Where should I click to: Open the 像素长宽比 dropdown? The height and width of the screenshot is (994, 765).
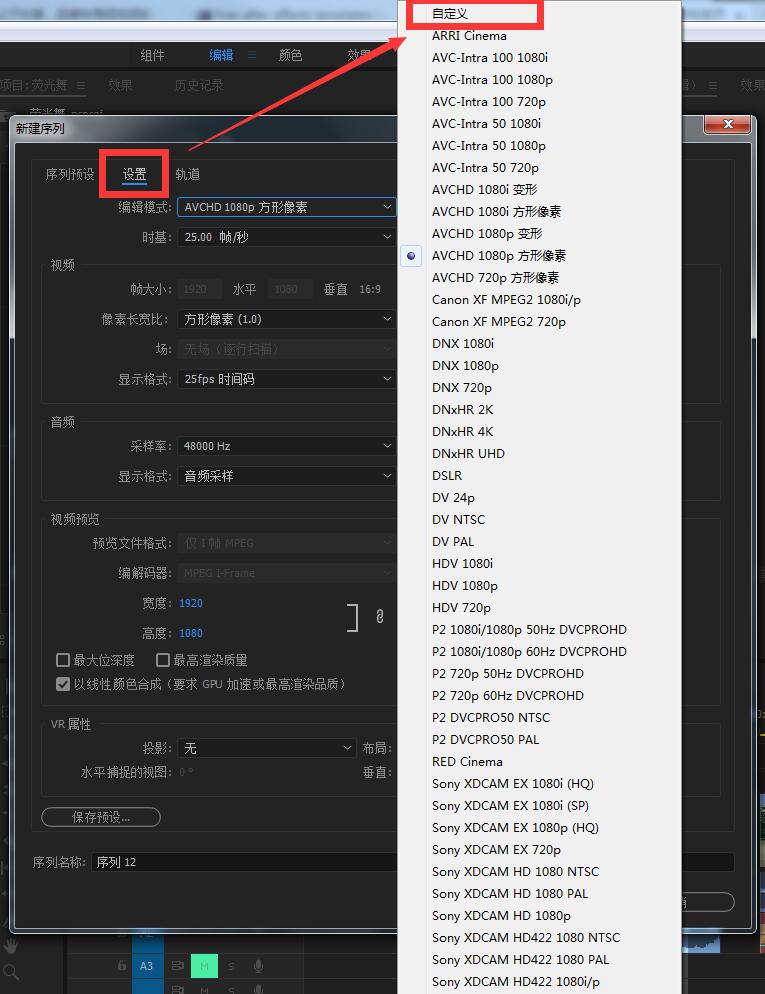[286, 320]
